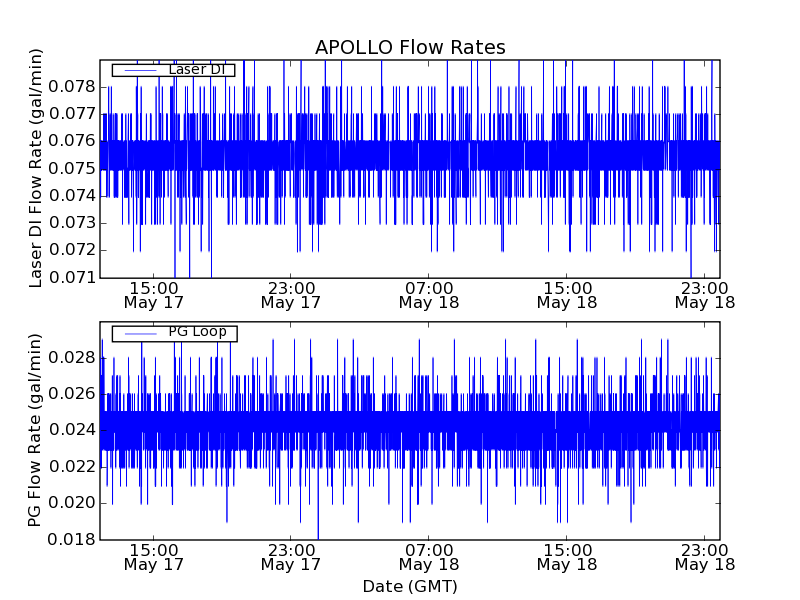This screenshot has height=600, width=800.
Task: Click the blue line sample in Laser DI legend
Action: click(x=138, y=70)
